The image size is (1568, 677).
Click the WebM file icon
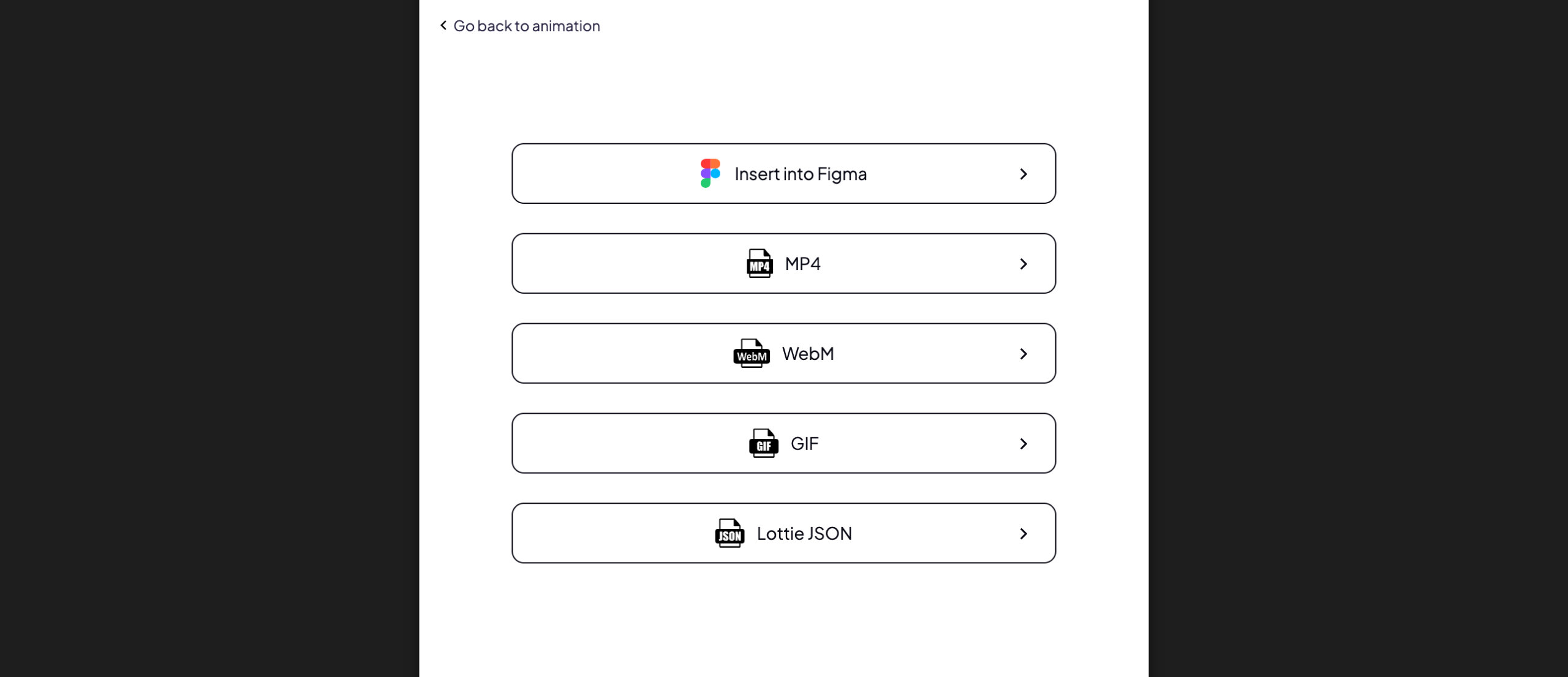752,353
